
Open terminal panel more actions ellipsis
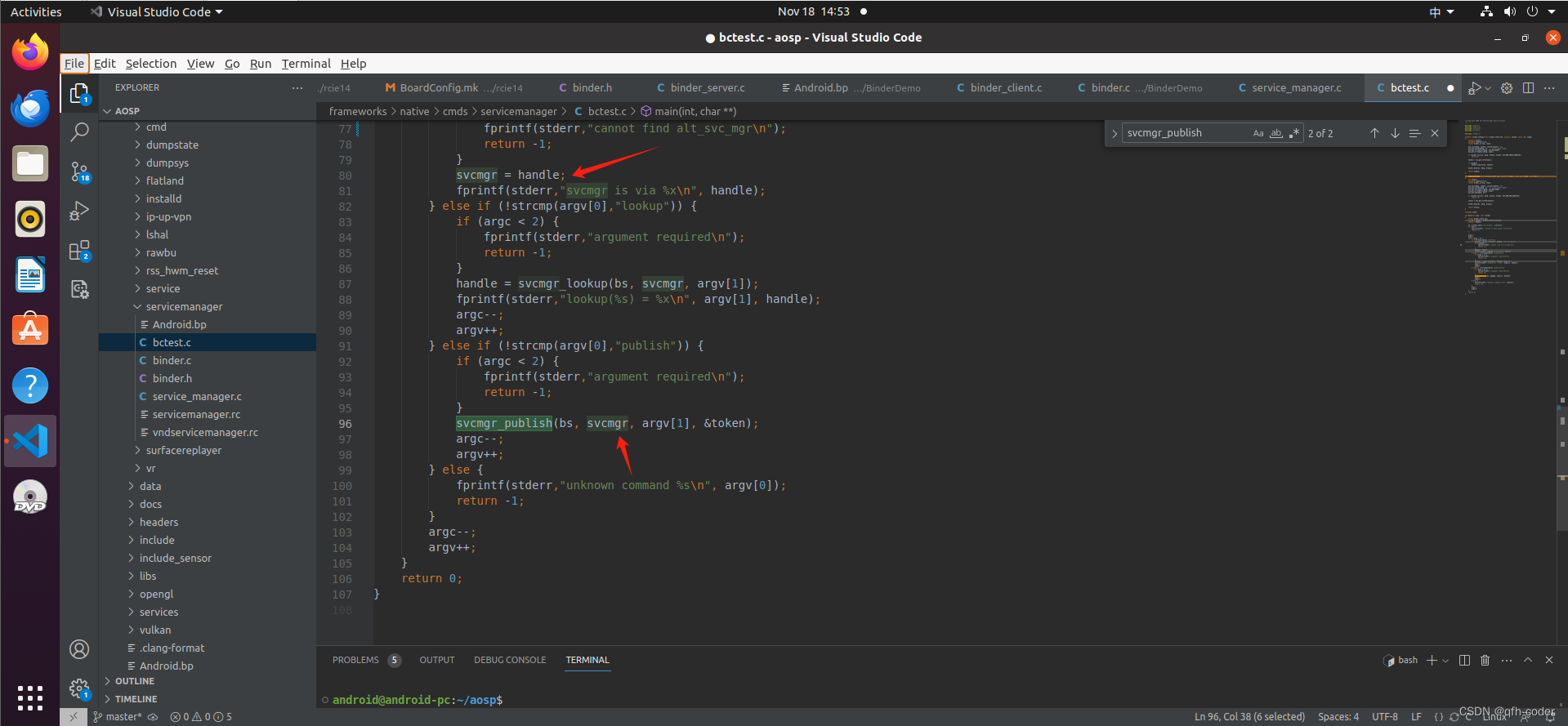coord(1507,660)
